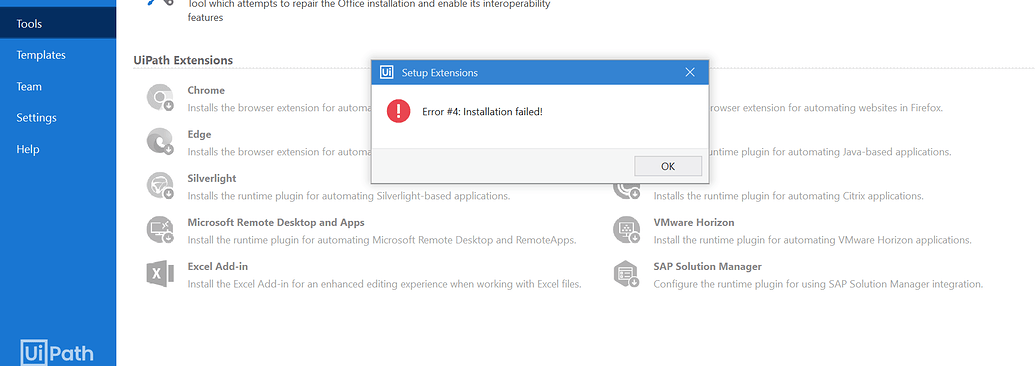Click the Microsoft Remote Desktop plugin icon
This screenshot has width=1035, height=366.
pos(160,230)
